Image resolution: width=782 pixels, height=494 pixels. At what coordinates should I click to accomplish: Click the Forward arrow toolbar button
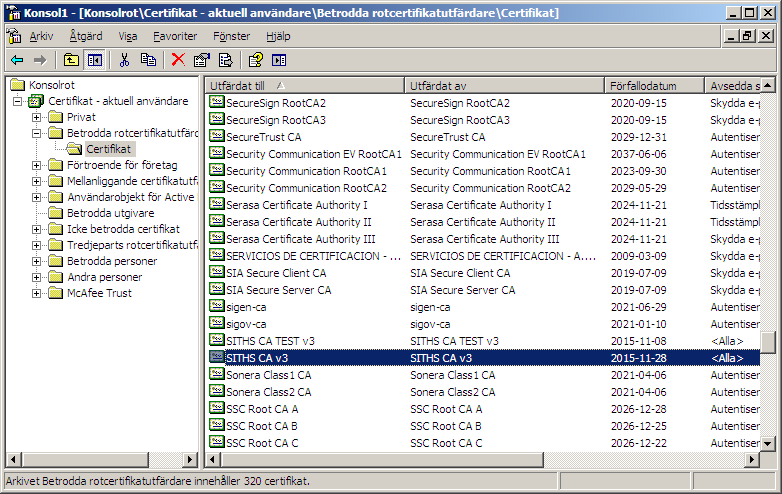40,60
